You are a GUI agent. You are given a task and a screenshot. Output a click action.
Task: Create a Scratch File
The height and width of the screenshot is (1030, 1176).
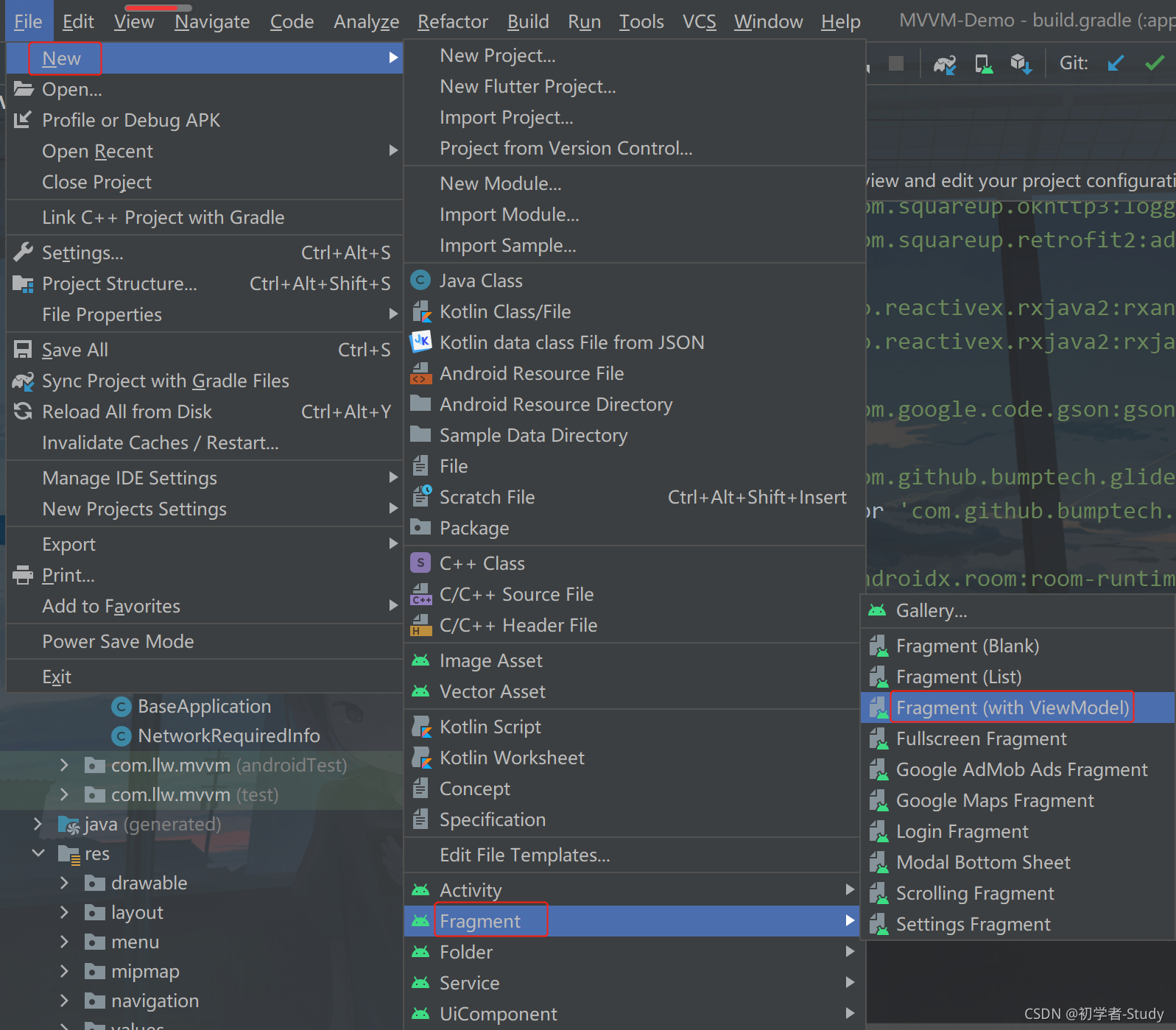click(x=635, y=497)
